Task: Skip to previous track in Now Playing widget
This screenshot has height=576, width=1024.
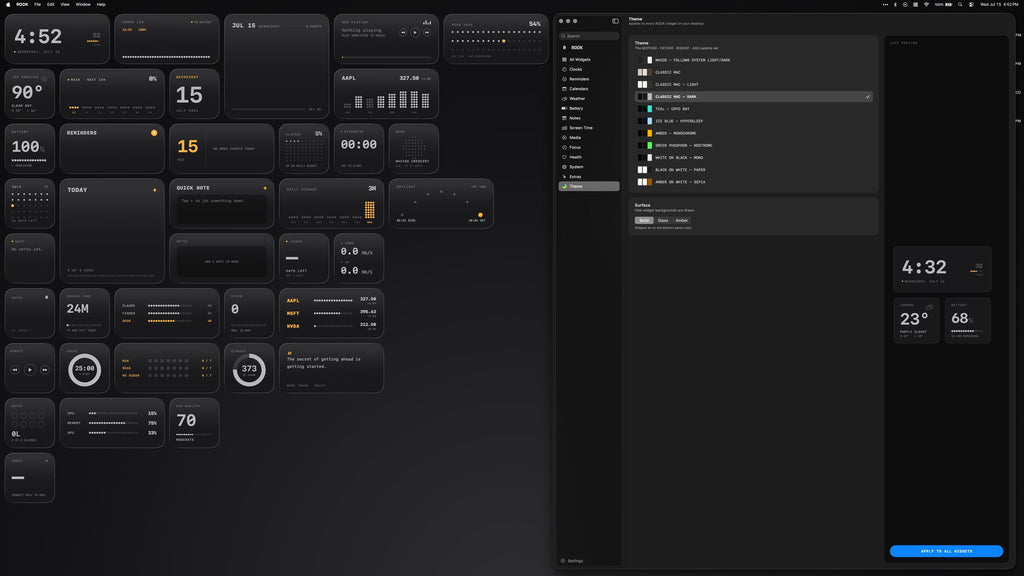Action: (x=403, y=32)
